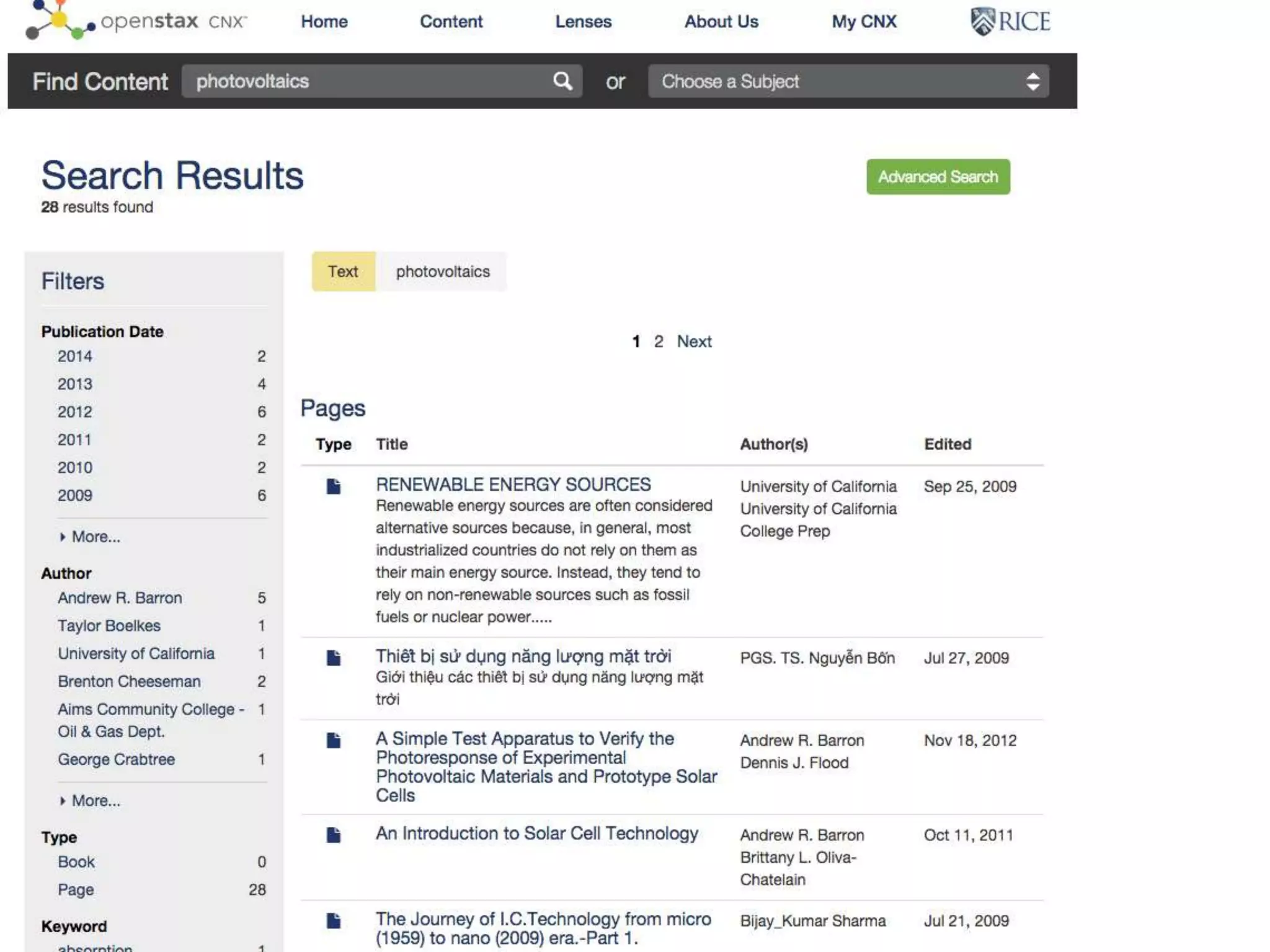Click the Next pagination link

(694, 342)
